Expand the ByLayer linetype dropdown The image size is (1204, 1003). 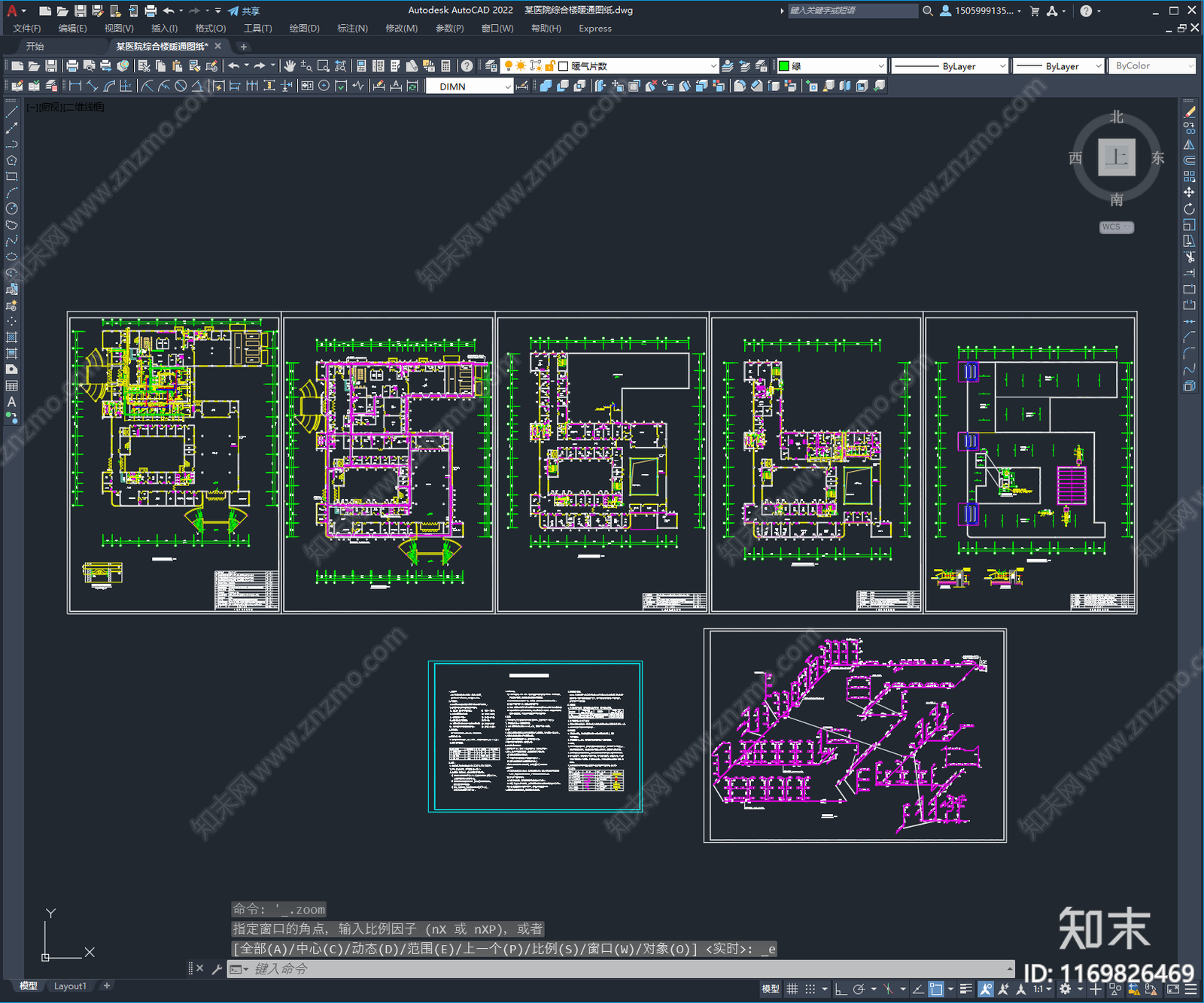click(1002, 66)
